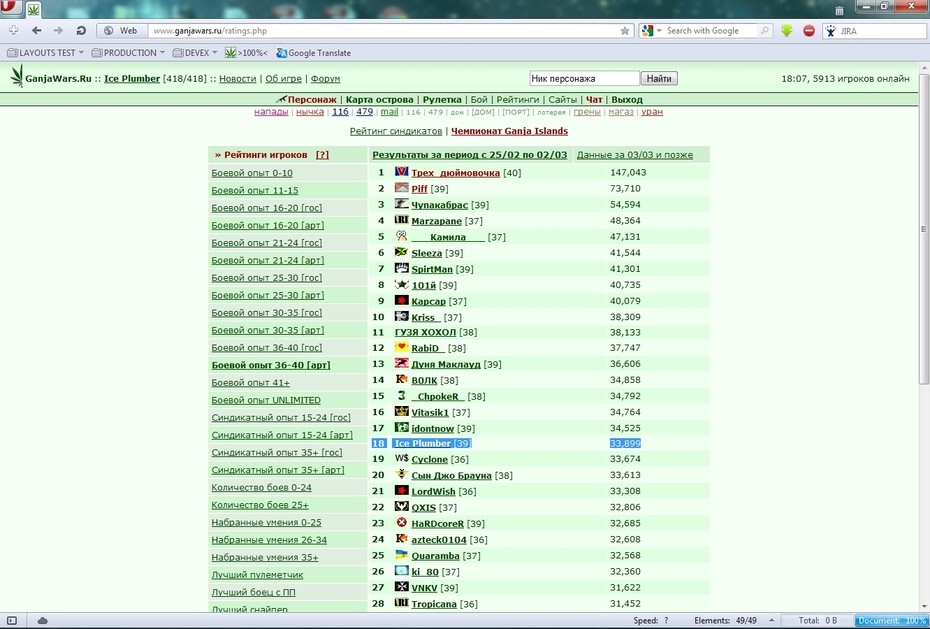Select Рулетка in the game menu

(x=442, y=100)
